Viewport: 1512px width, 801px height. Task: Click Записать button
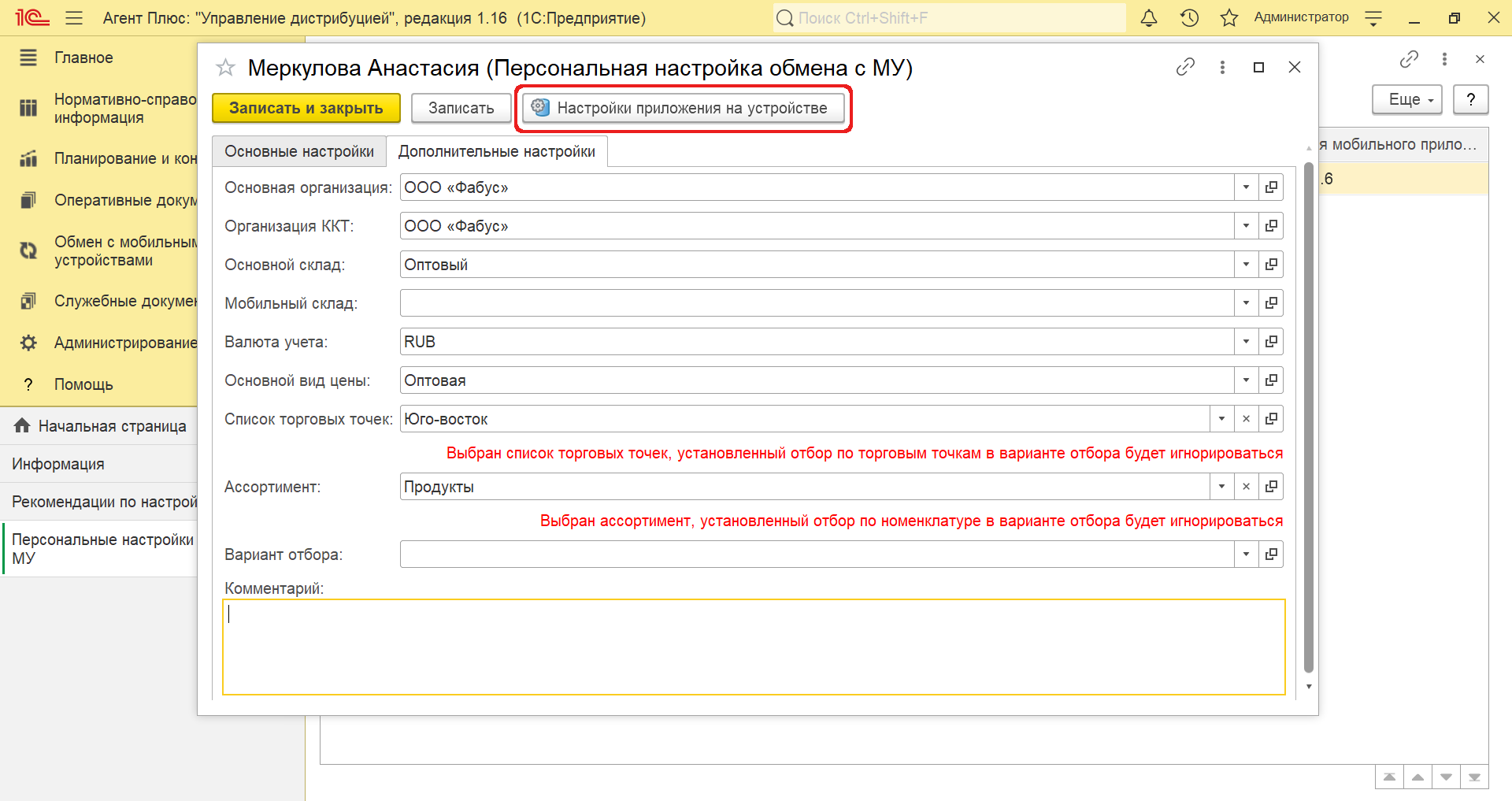(461, 108)
